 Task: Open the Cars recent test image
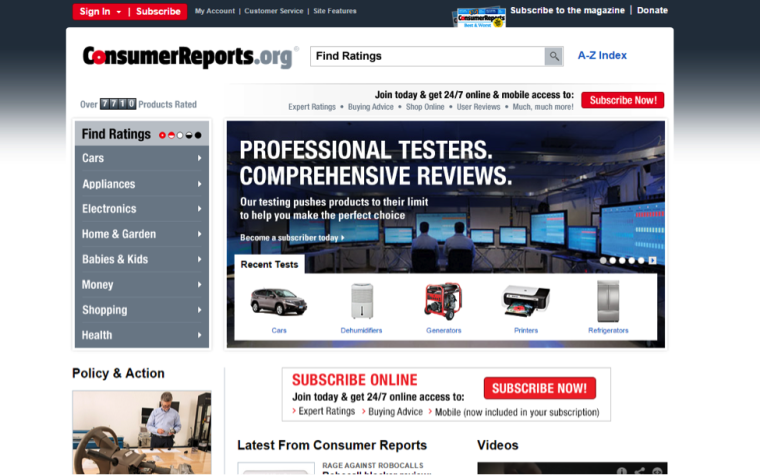(x=279, y=301)
